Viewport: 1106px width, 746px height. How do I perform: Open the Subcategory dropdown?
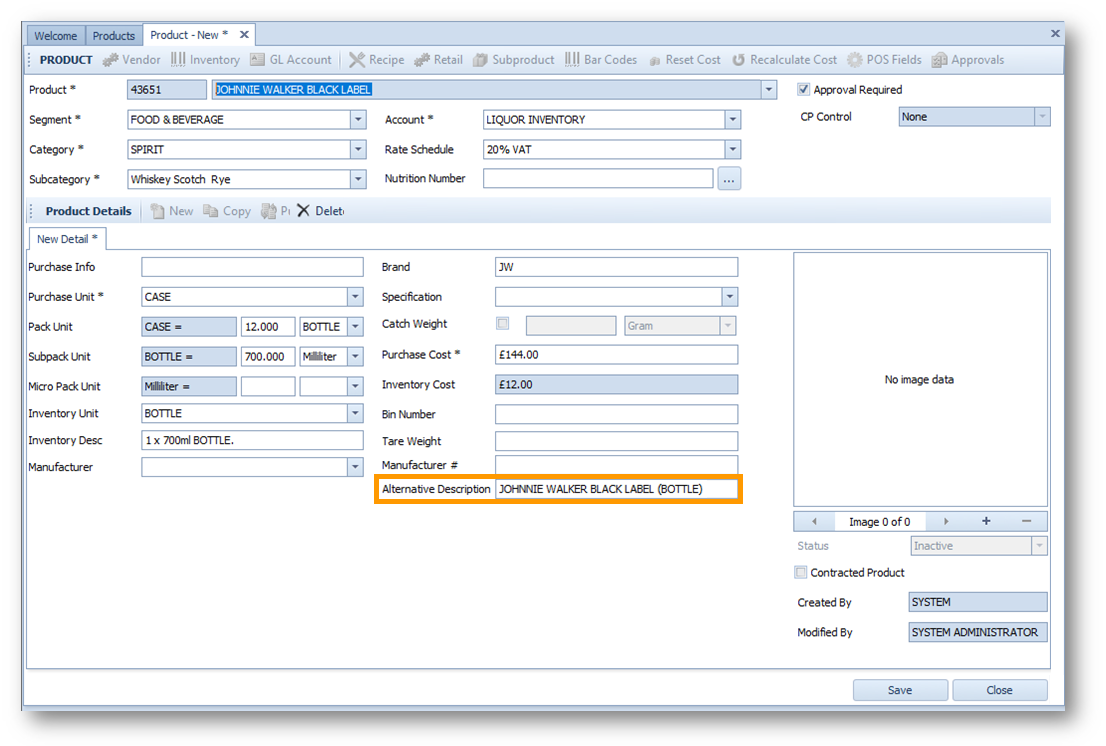(x=358, y=179)
